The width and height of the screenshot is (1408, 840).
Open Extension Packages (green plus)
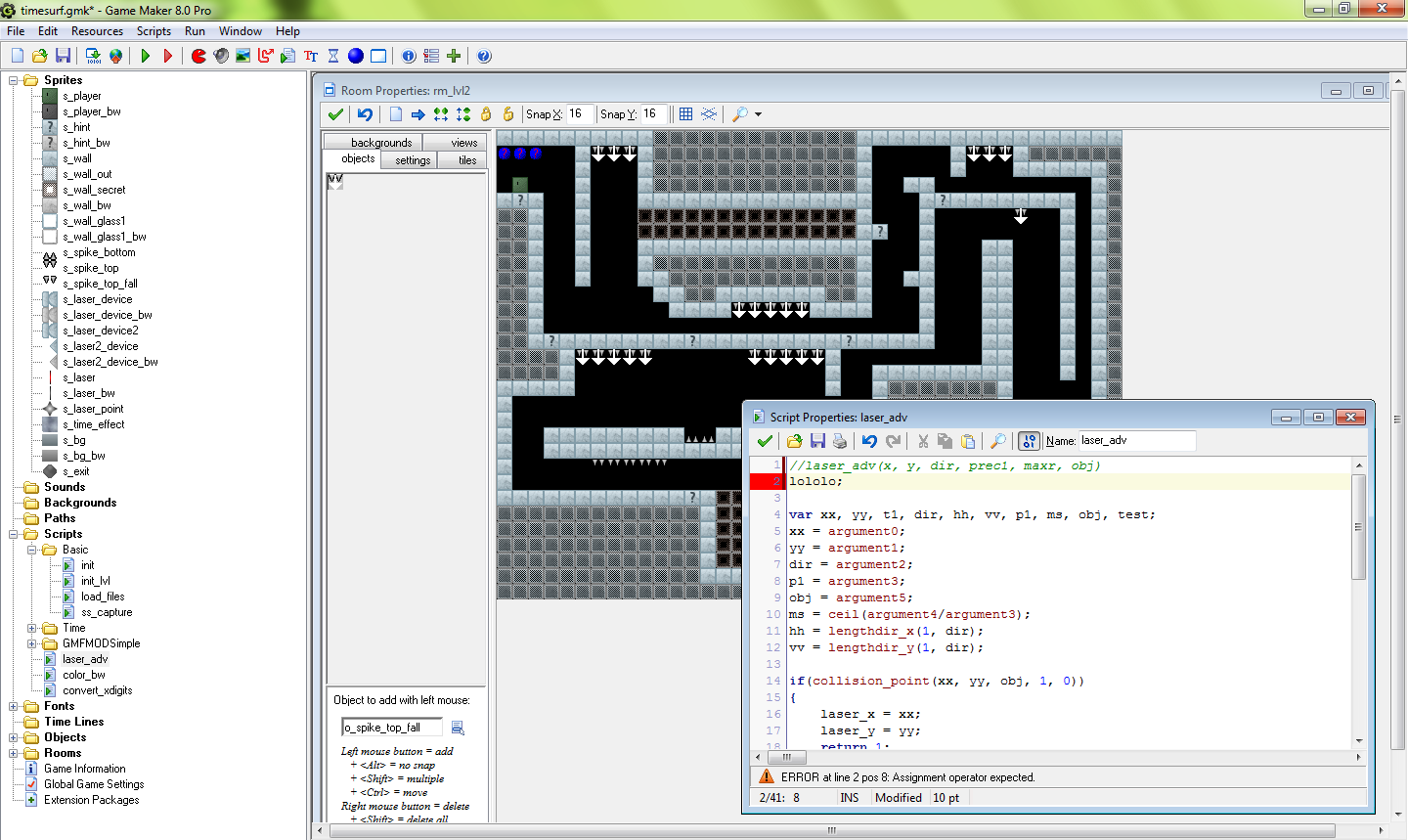click(454, 56)
